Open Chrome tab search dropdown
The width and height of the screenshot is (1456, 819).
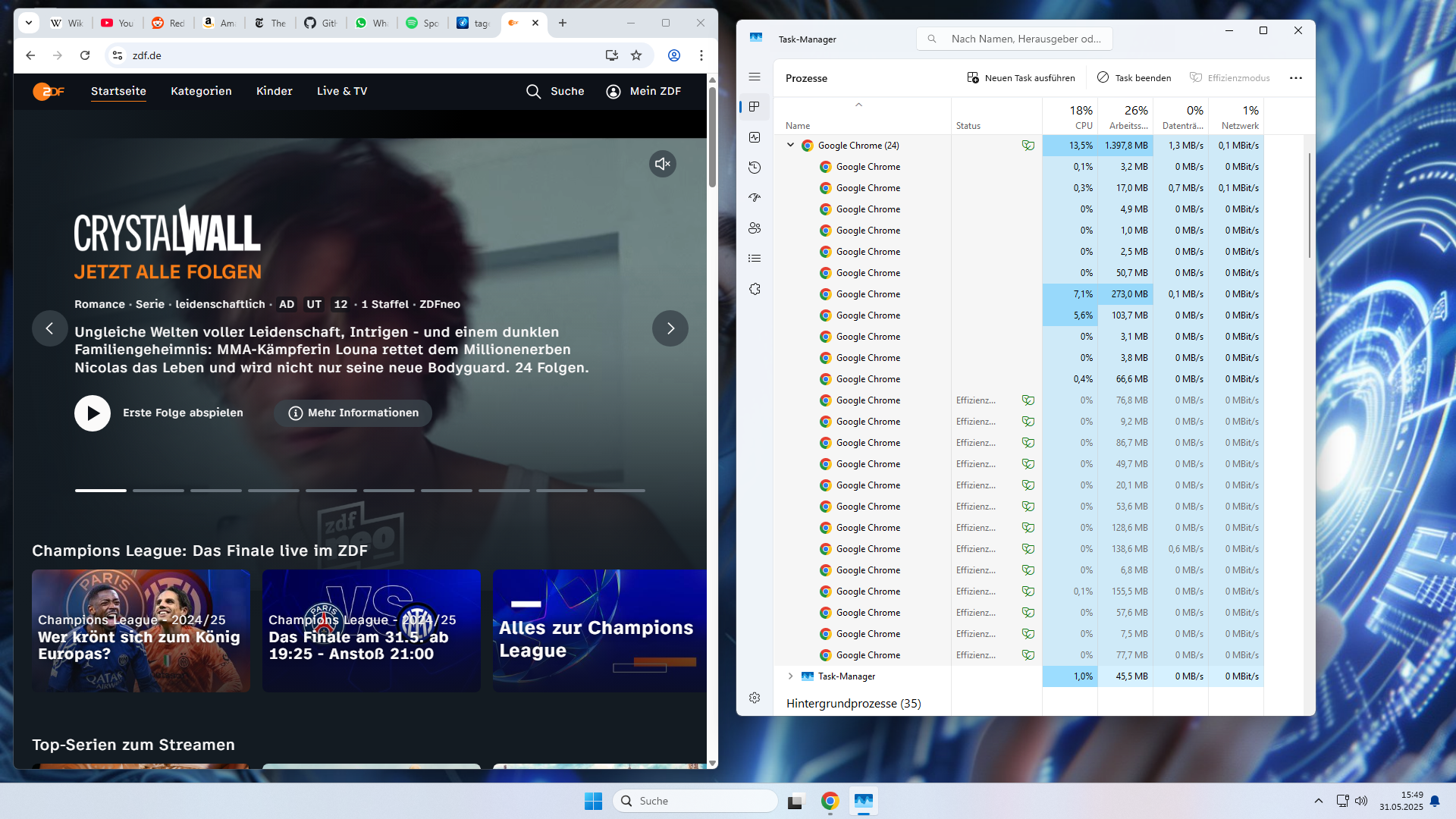pos(29,23)
